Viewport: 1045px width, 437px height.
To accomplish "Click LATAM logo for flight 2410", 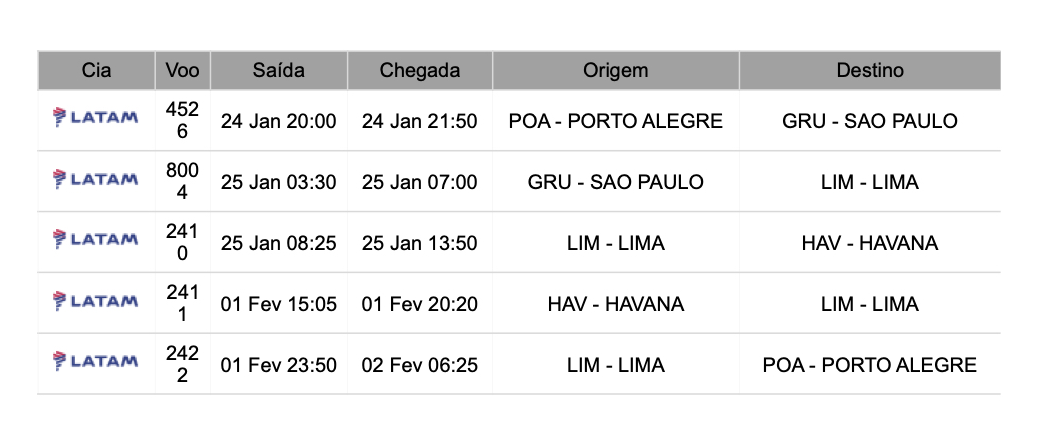I will [95, 240].
